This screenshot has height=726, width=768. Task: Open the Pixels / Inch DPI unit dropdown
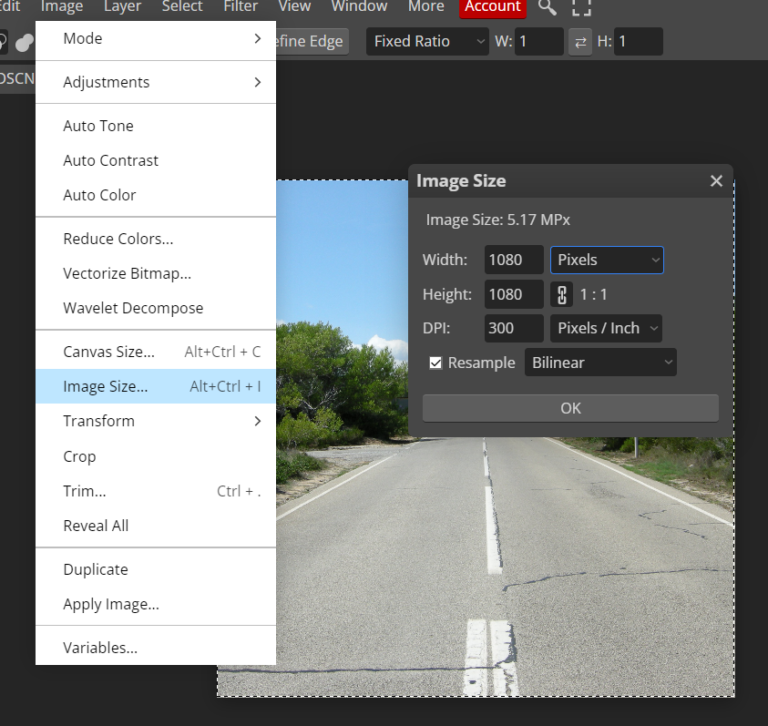click(606, 328)
